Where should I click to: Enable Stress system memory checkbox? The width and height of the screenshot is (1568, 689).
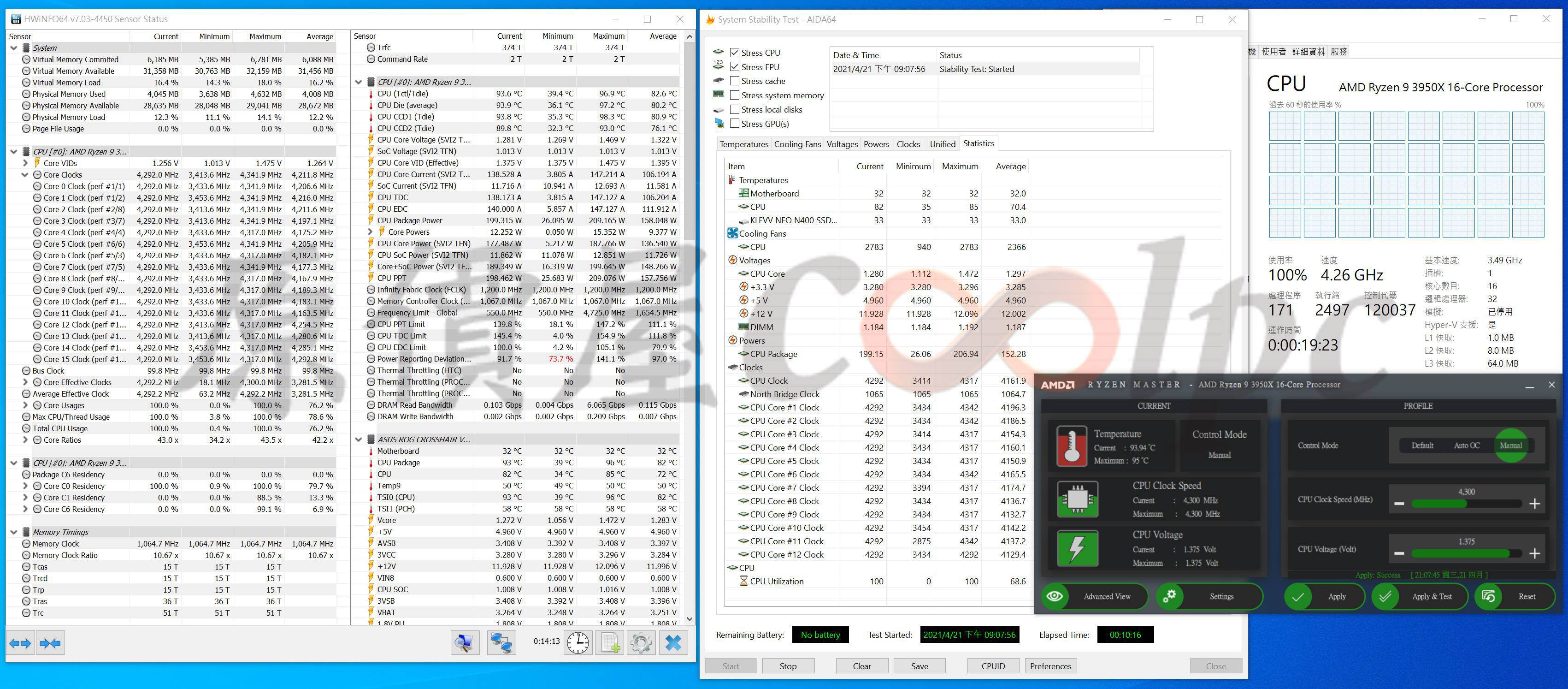735,95
